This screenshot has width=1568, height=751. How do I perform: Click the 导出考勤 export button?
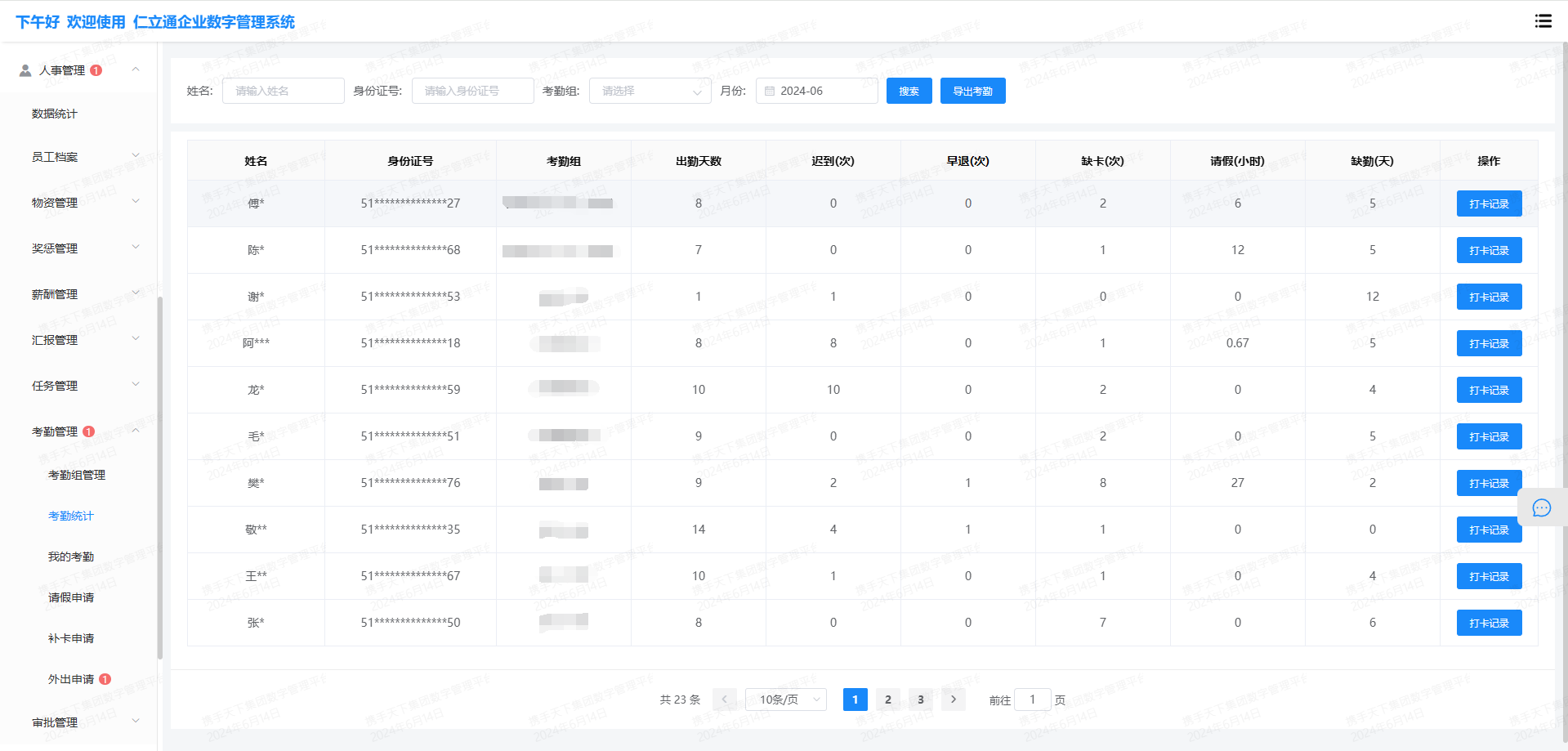coord(972,91)
